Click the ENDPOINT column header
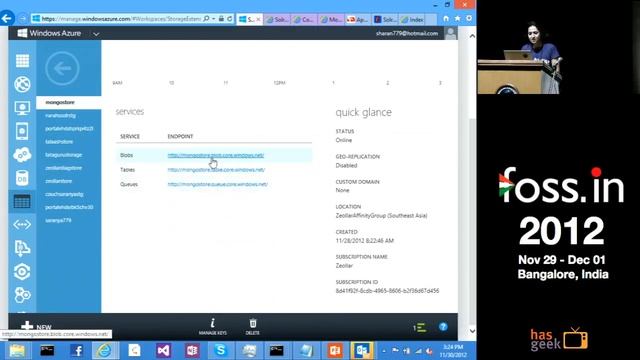Image resolution: width=640 pixels, height=360 pixels. click(180, 136)
